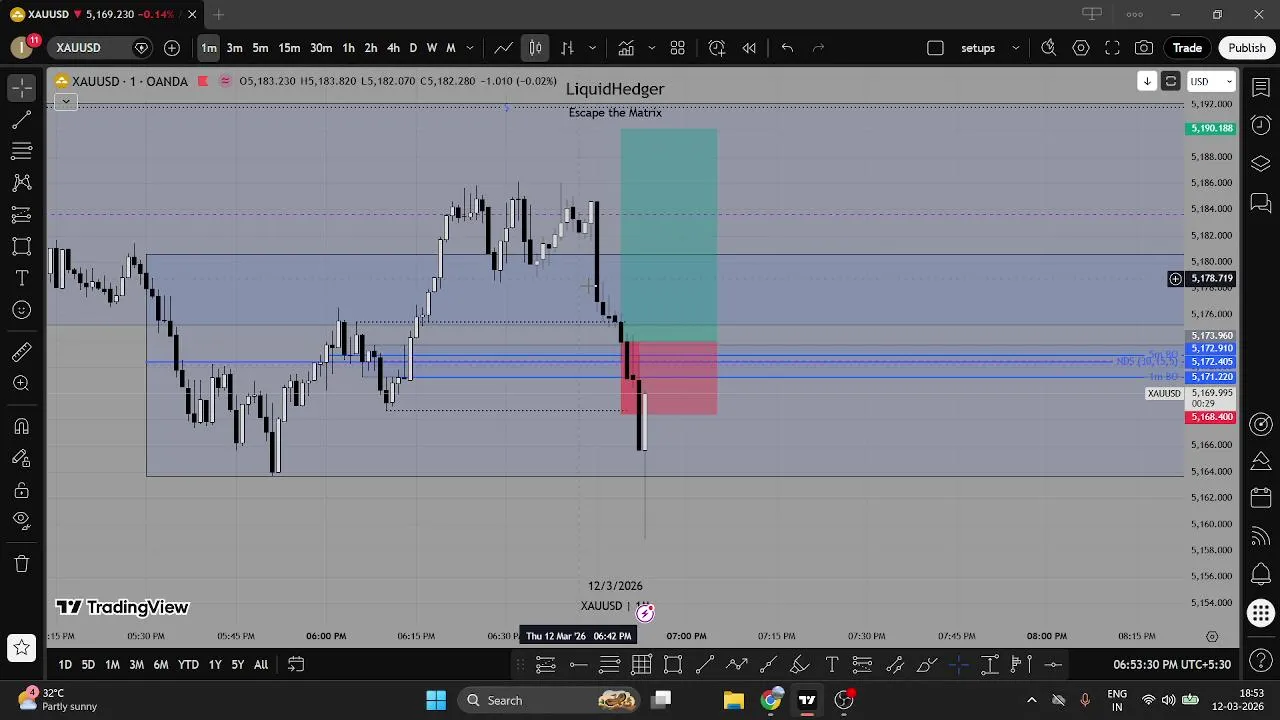The image size is (1280, 720).
Task: Select the zoom in tool
Action: click(22, 384)
